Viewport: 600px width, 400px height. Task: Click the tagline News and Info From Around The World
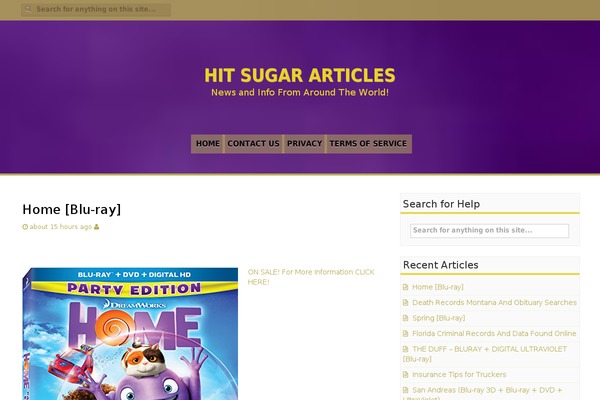(300, 92)
